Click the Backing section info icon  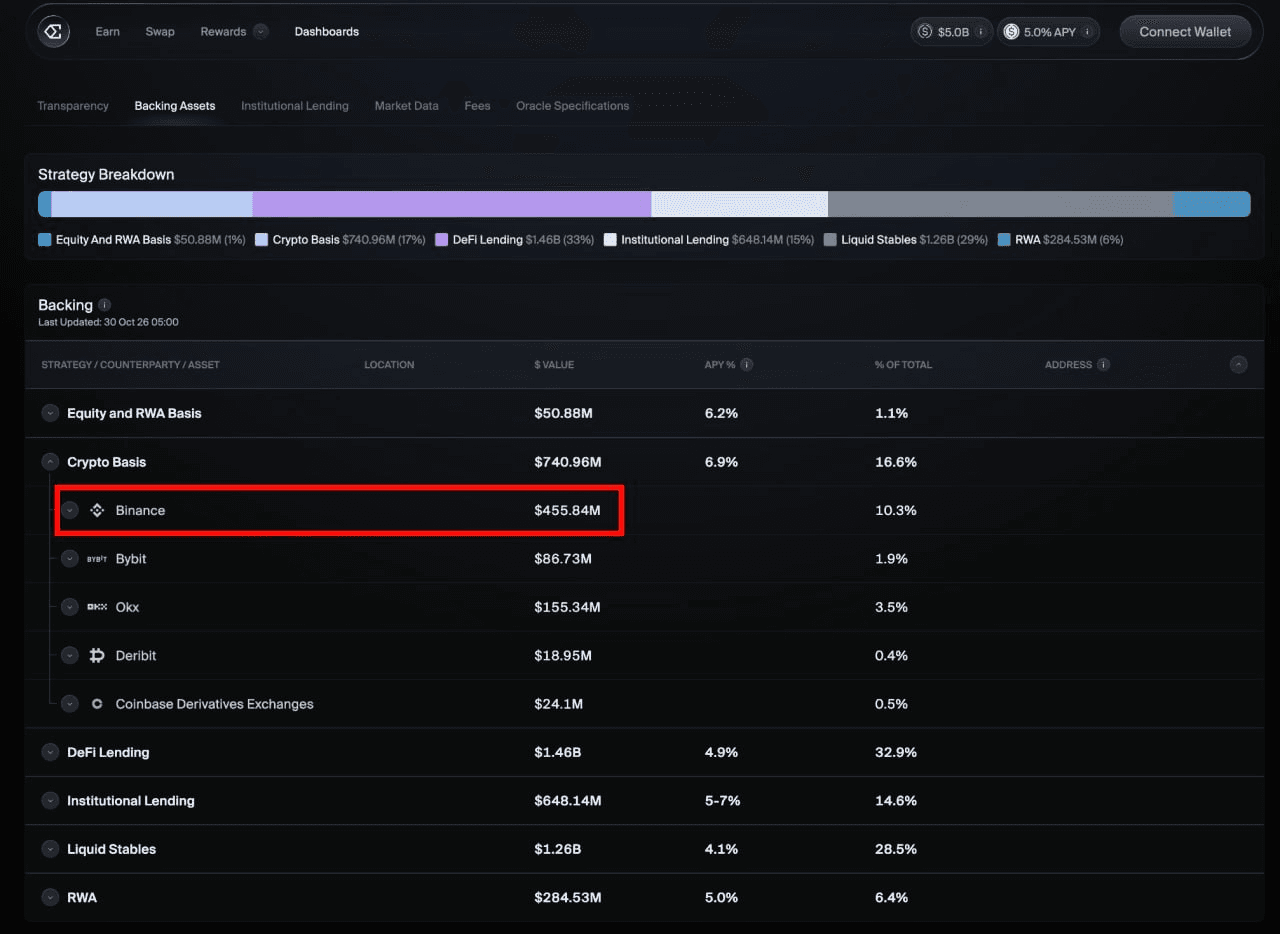pyautogui.click(x=105, y=305)
